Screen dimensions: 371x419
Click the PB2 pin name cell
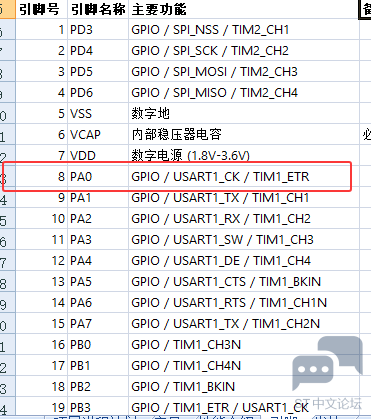(98, 387)
